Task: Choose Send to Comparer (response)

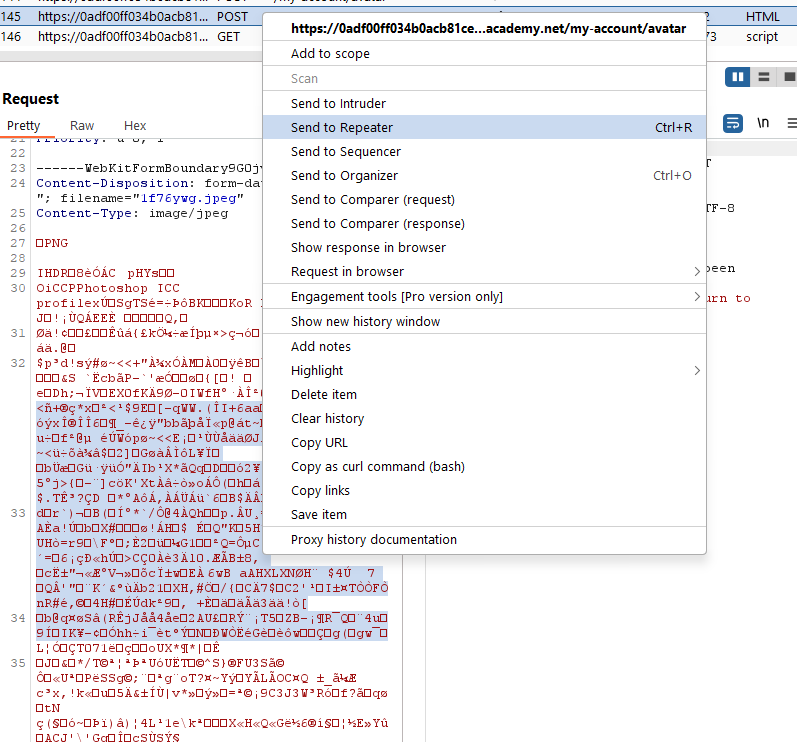Action: click(x=484, y=223)
